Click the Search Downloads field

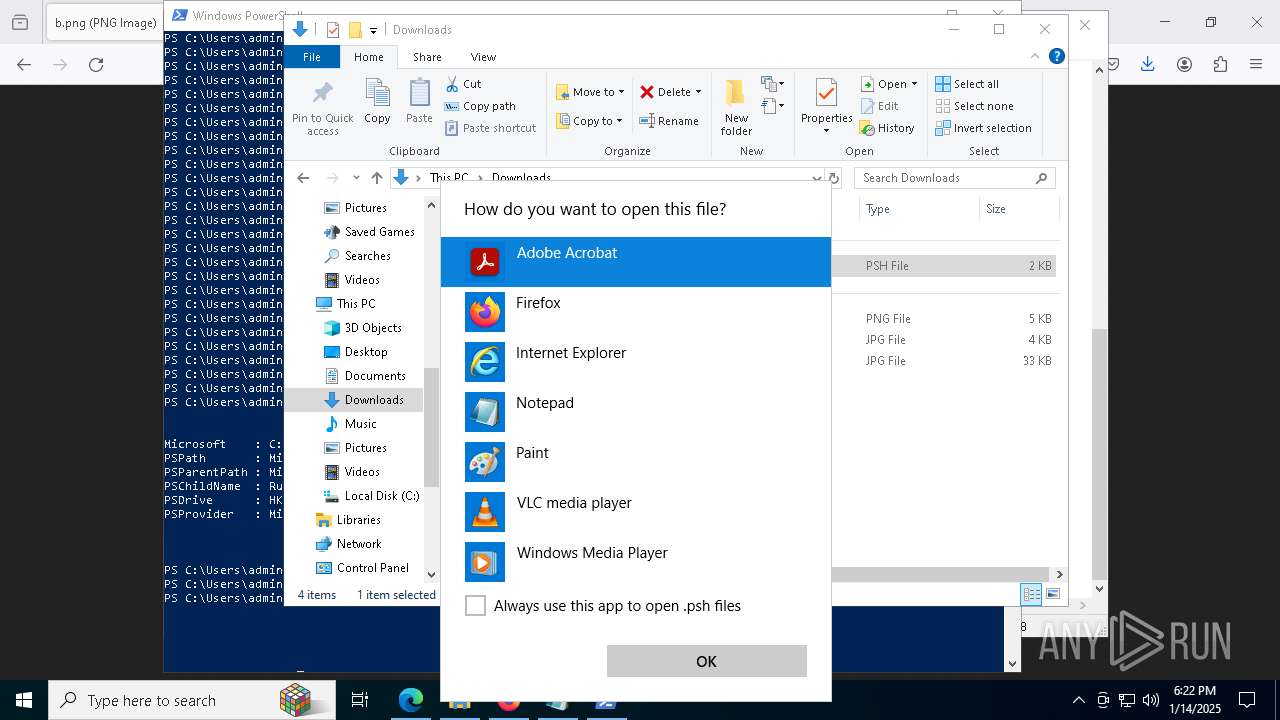point(955,178)
